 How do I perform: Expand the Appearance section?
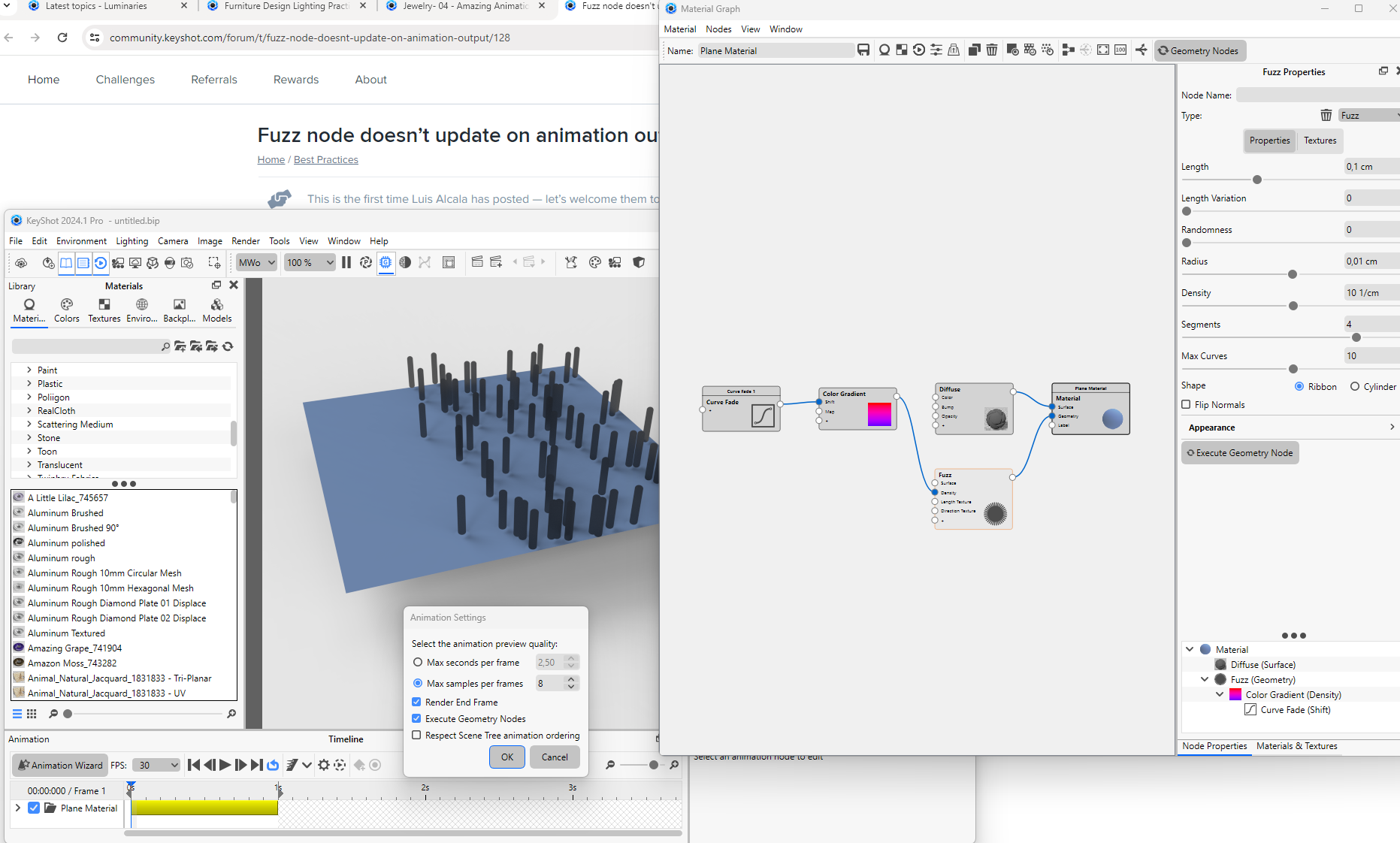(1392, 427)
